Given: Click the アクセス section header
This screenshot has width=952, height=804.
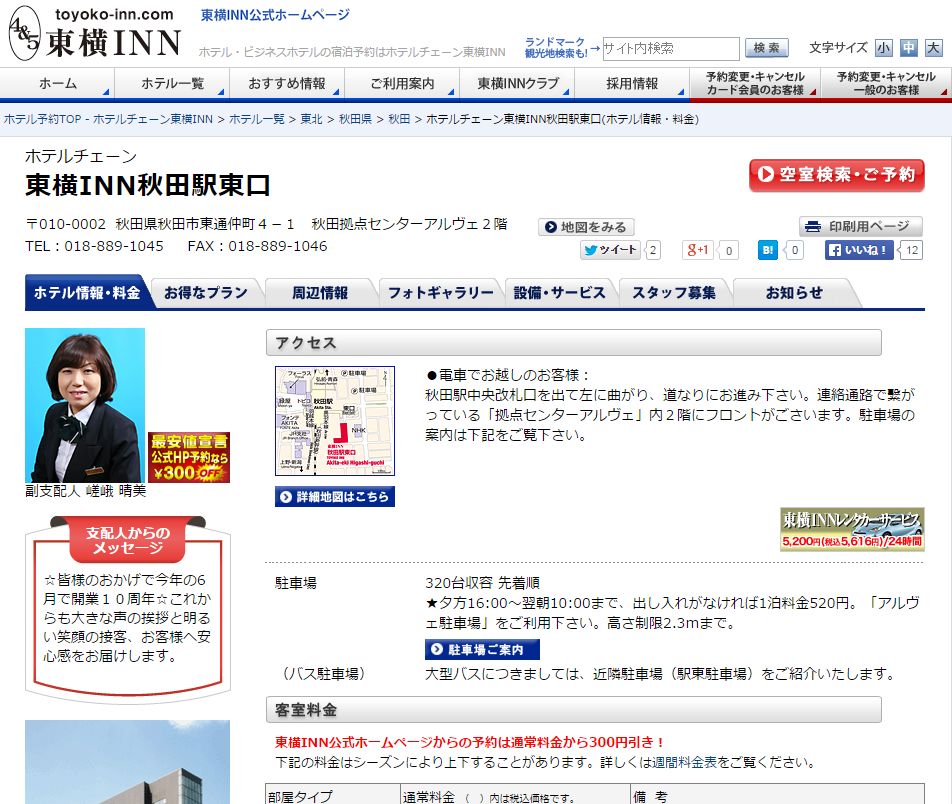Looking at the screenshot, I should 574,343.
